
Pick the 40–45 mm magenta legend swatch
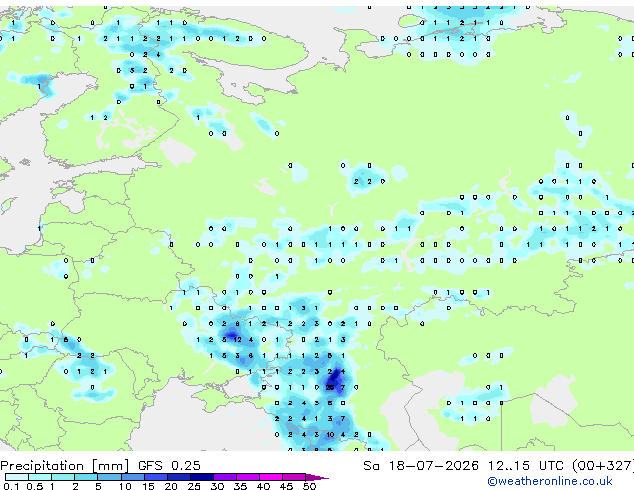(x=271, y=477)
